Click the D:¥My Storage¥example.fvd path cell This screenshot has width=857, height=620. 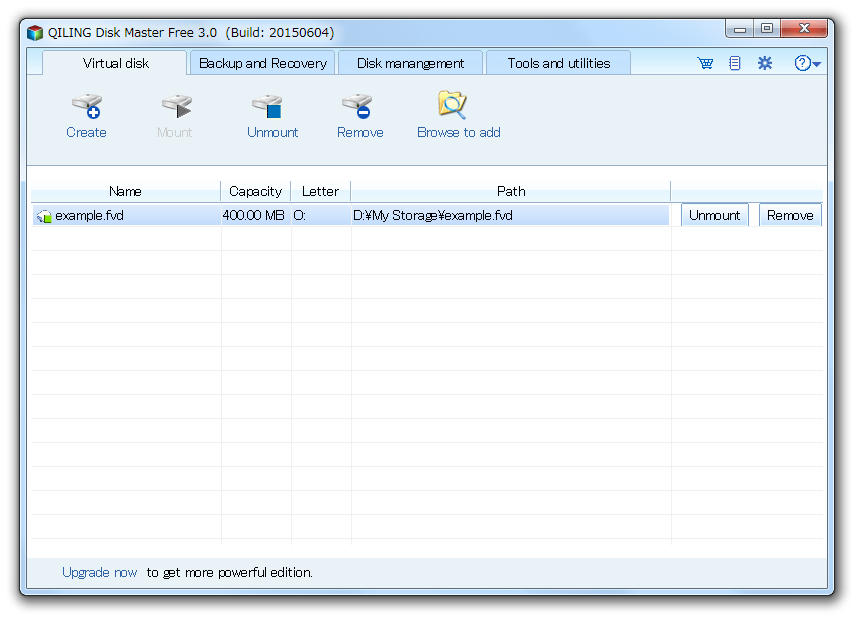coord(510,215)
